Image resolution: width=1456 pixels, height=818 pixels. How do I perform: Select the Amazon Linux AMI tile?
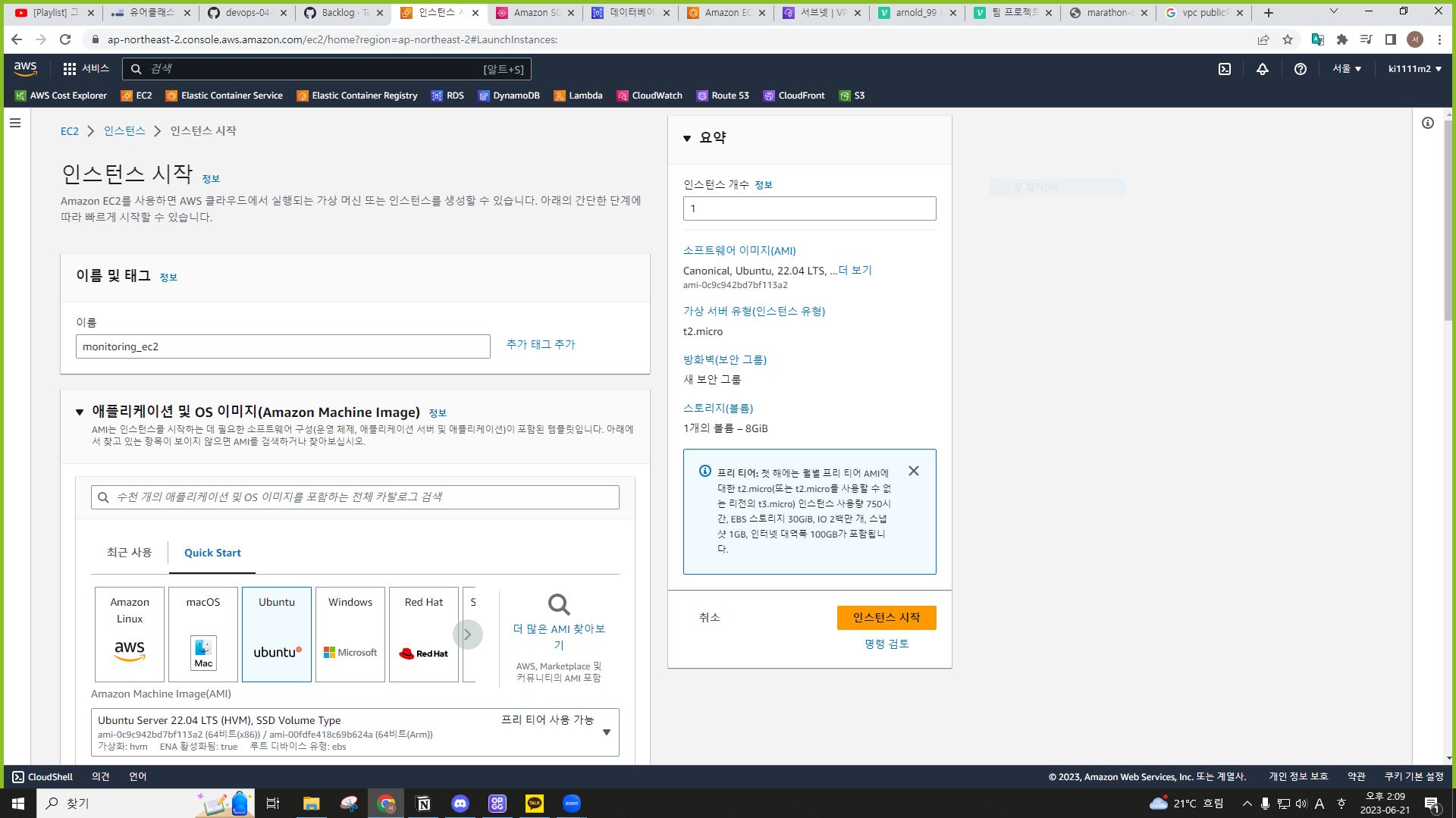tap(130, 635)
